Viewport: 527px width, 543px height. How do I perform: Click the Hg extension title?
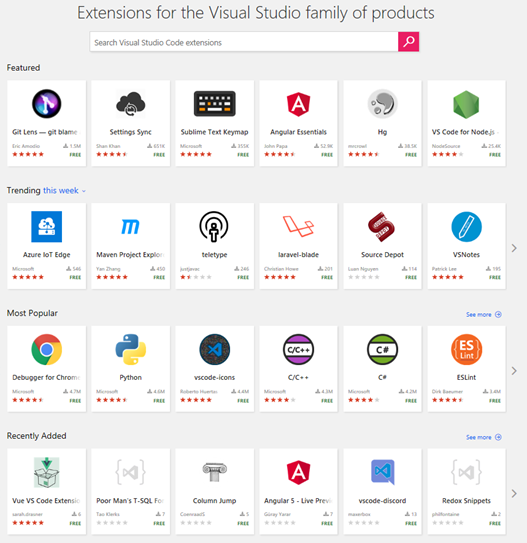click(x=382, y=132)
